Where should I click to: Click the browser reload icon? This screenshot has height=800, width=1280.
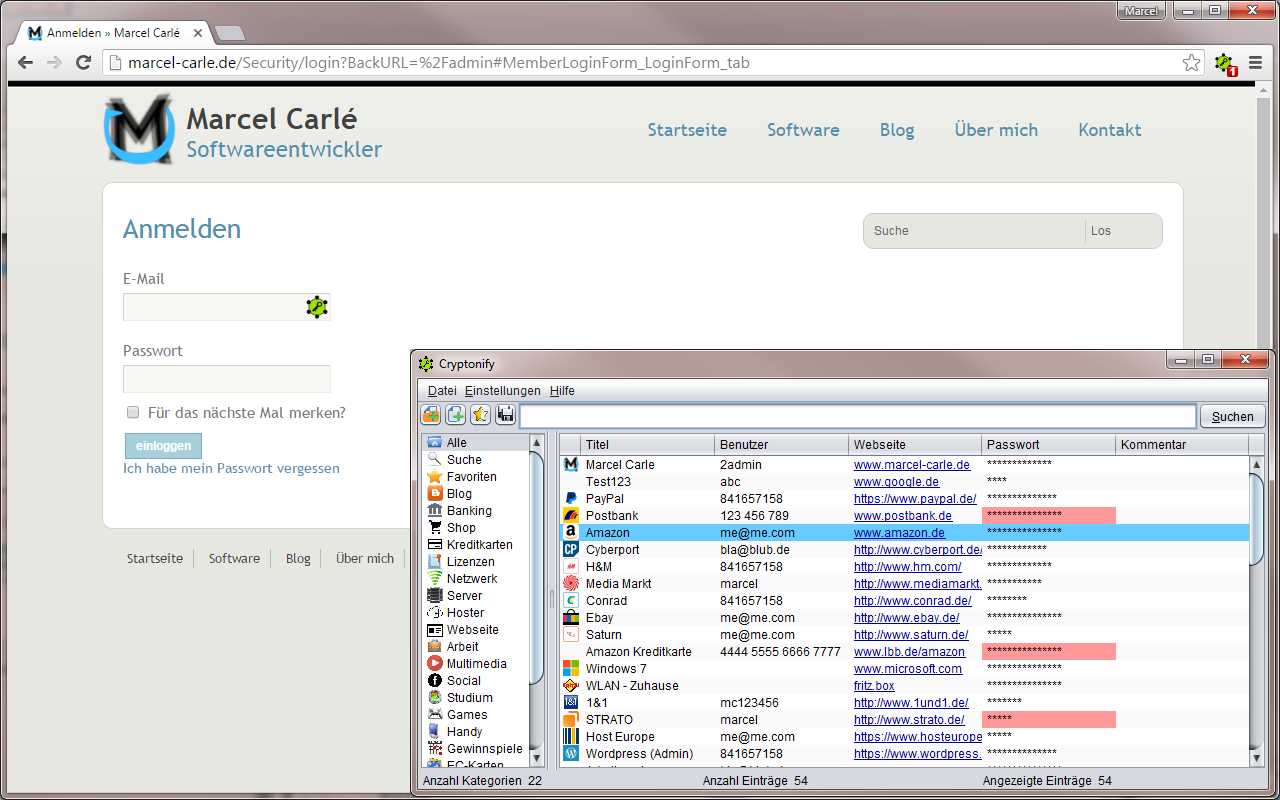point(84,63)
